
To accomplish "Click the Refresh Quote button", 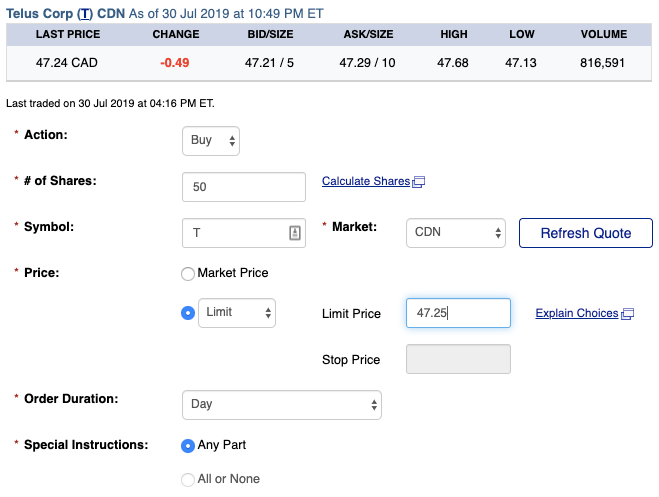I will [586, 233].
